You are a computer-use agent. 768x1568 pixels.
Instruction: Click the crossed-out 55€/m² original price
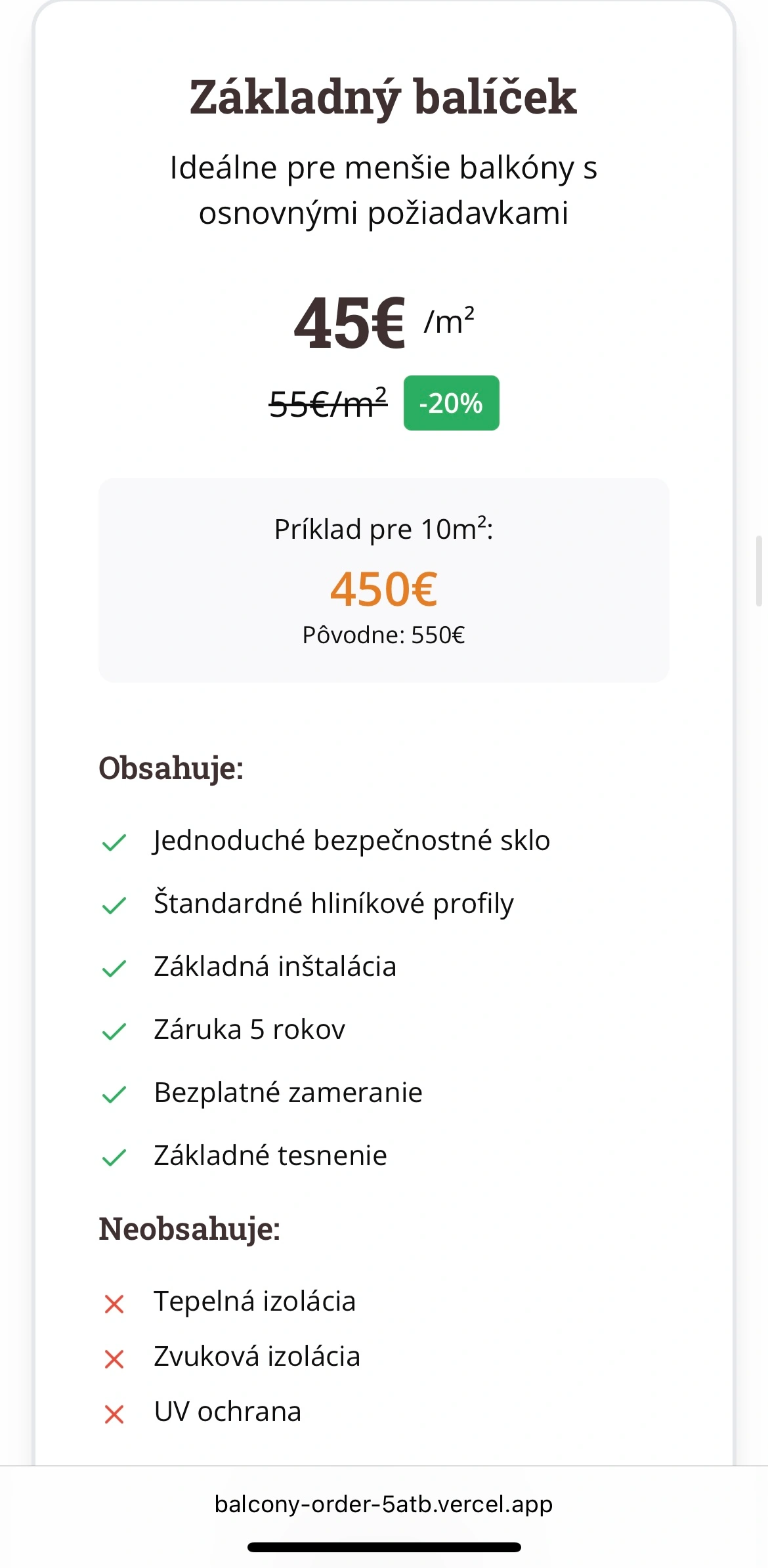tap(328, 403)
